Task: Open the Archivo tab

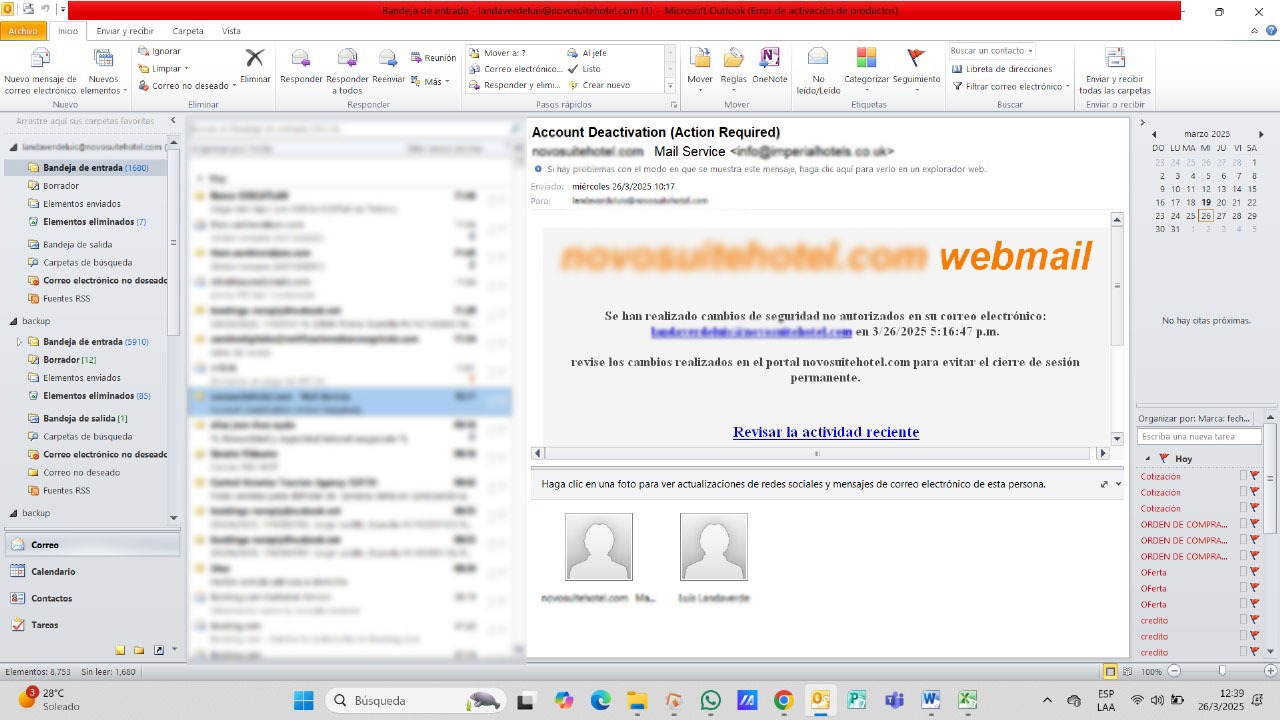Action: pyautogui.click(x=23, y=31)
